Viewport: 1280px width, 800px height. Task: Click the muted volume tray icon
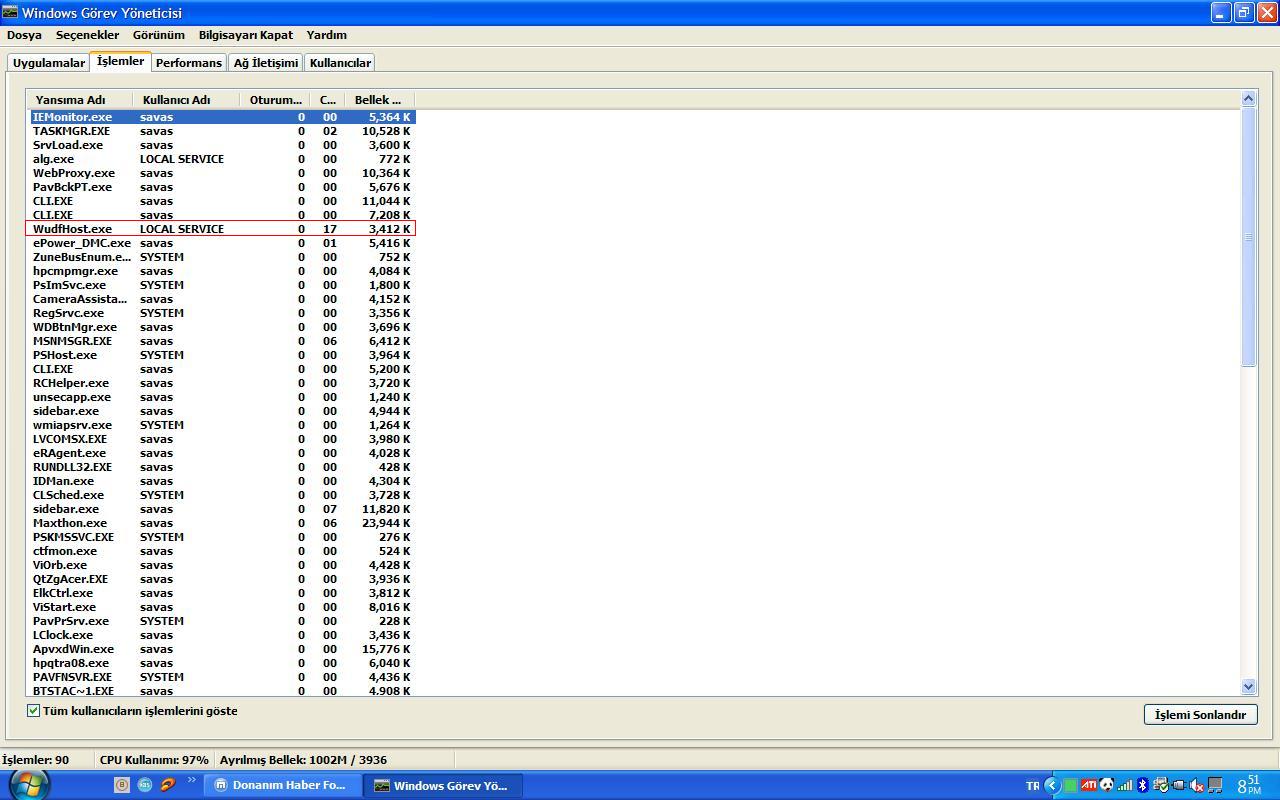tap(1196, 786)
